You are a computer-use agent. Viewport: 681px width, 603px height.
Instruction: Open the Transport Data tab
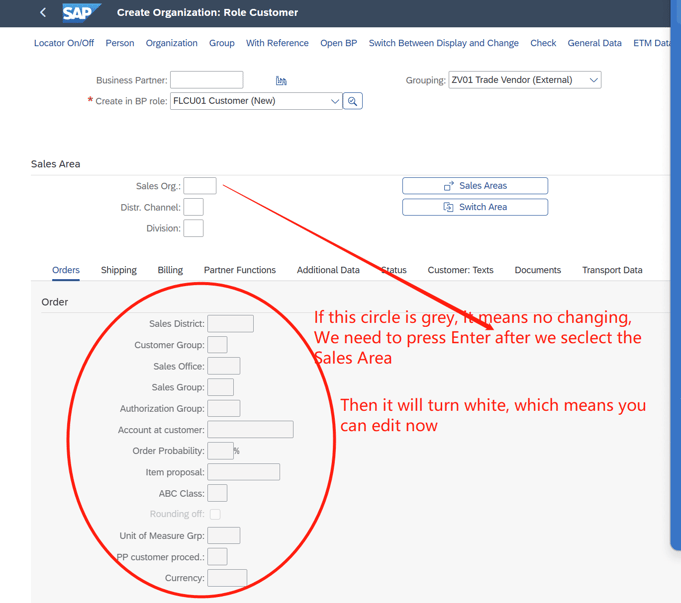612,270
